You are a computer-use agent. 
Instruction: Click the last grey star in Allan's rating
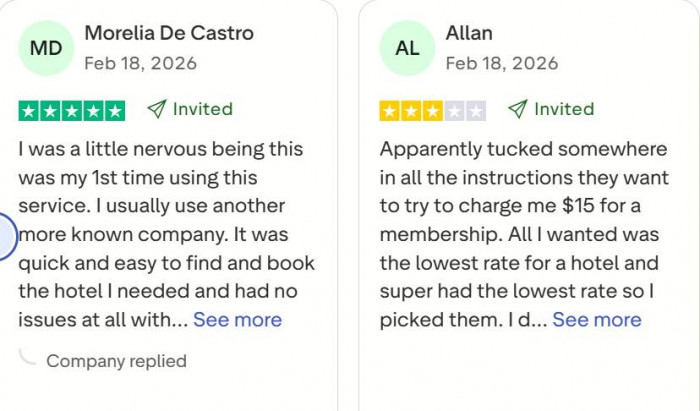(x=476, y=110)
